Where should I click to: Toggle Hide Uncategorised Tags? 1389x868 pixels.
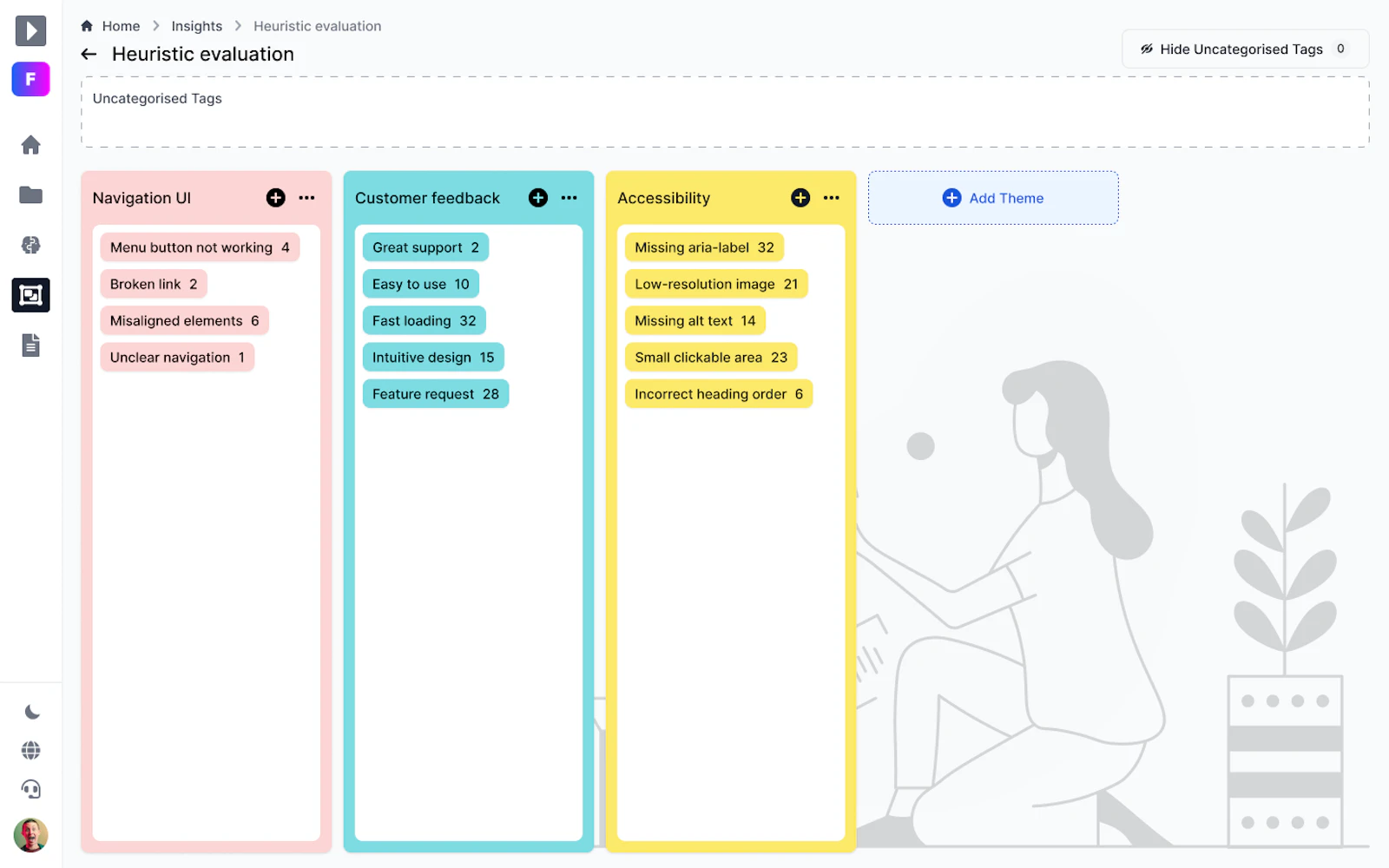pyautogui.click(x=1245, y=49)
